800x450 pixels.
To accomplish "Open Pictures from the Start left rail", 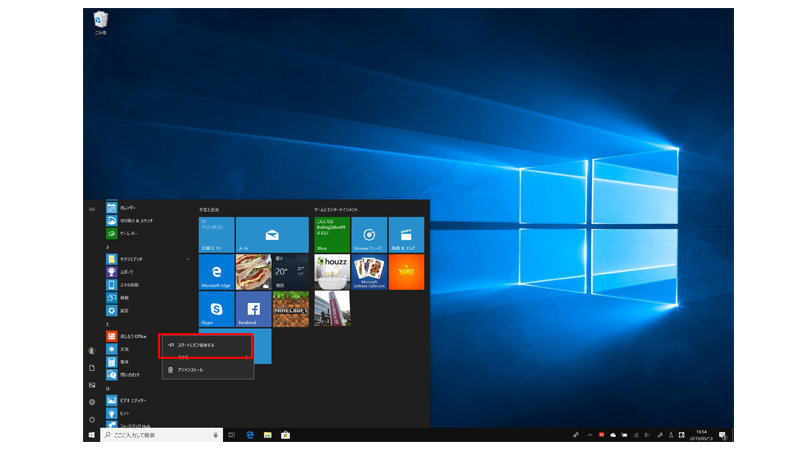I will (92, 385).
